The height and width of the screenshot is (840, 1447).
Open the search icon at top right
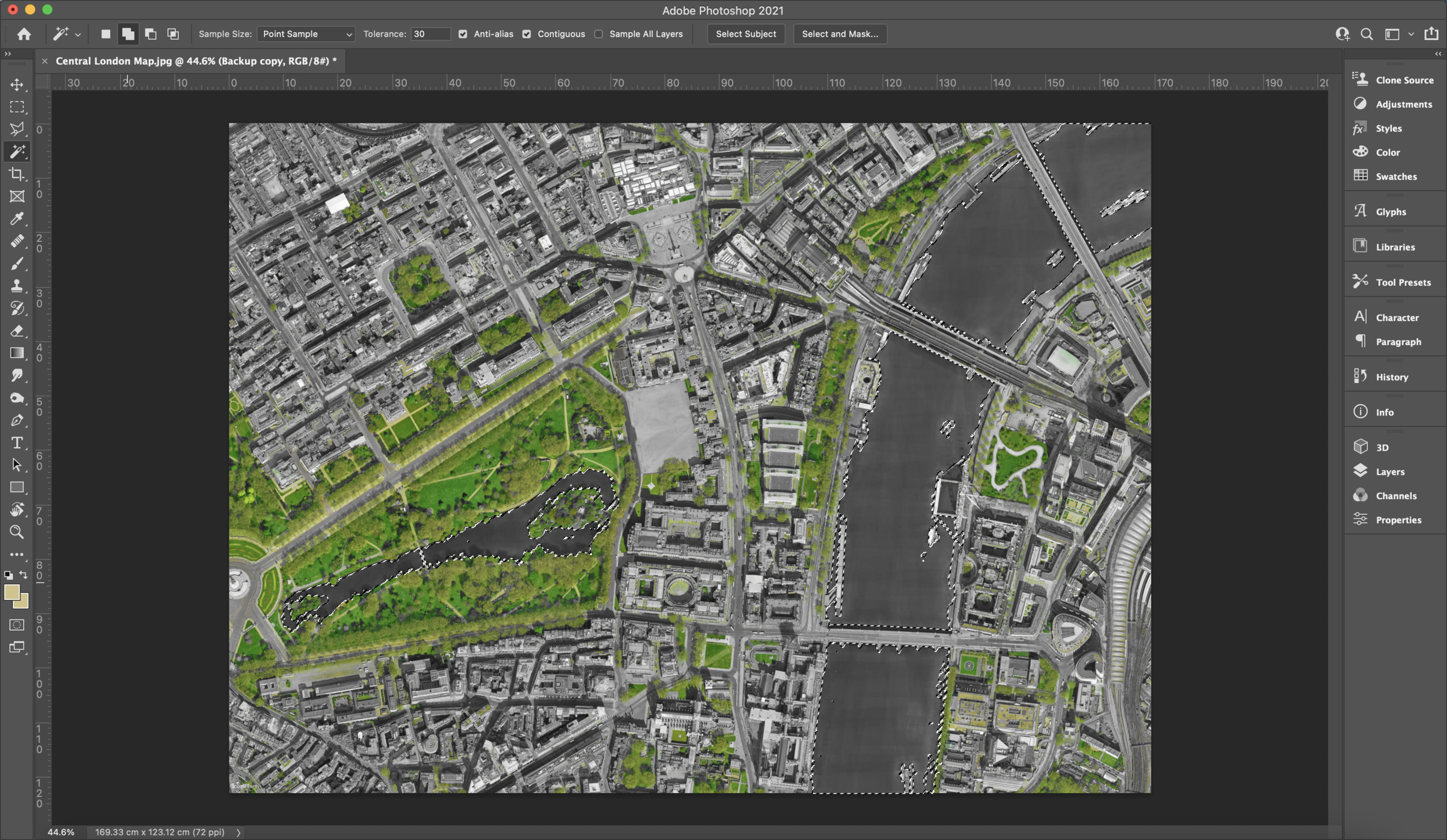point(1367,34)
